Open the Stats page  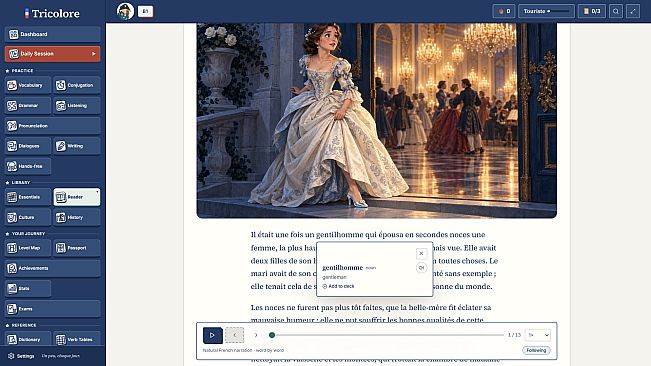28,288
